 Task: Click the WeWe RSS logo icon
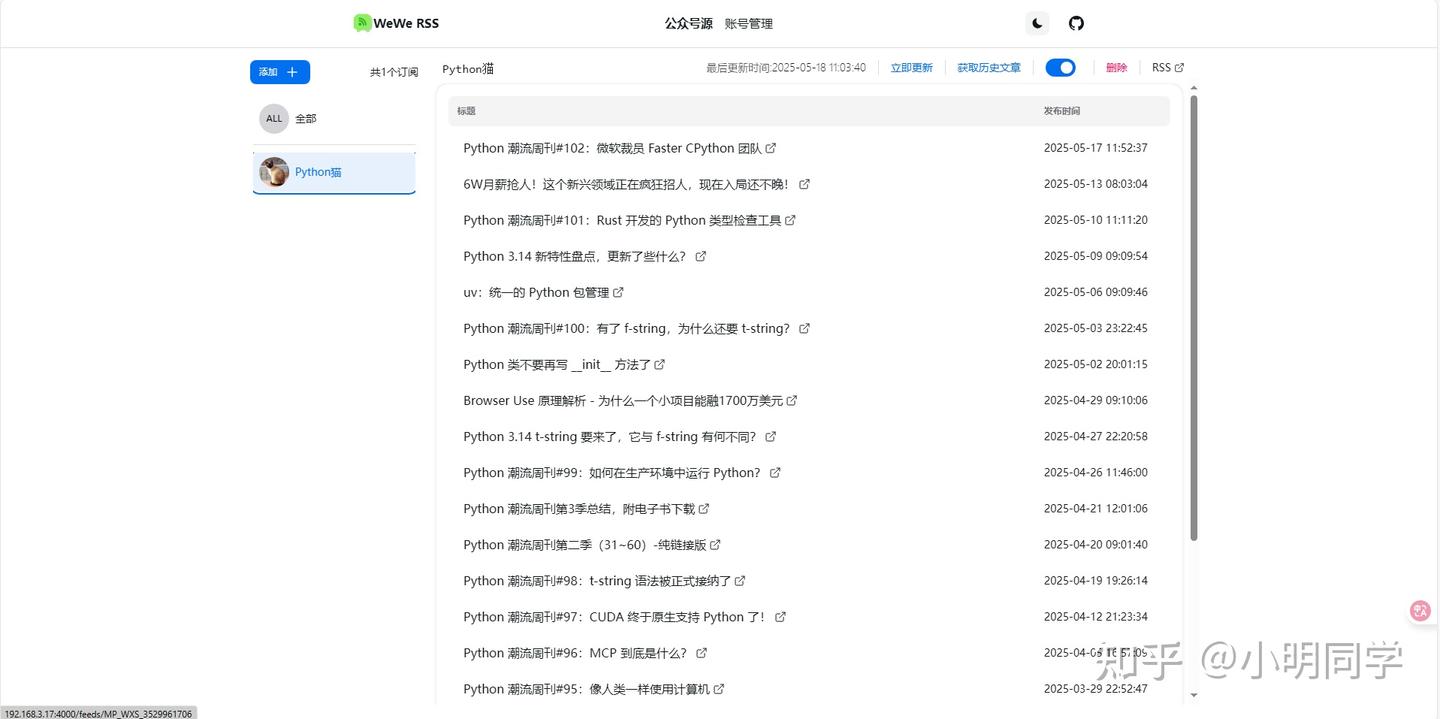tap(362, 23)
